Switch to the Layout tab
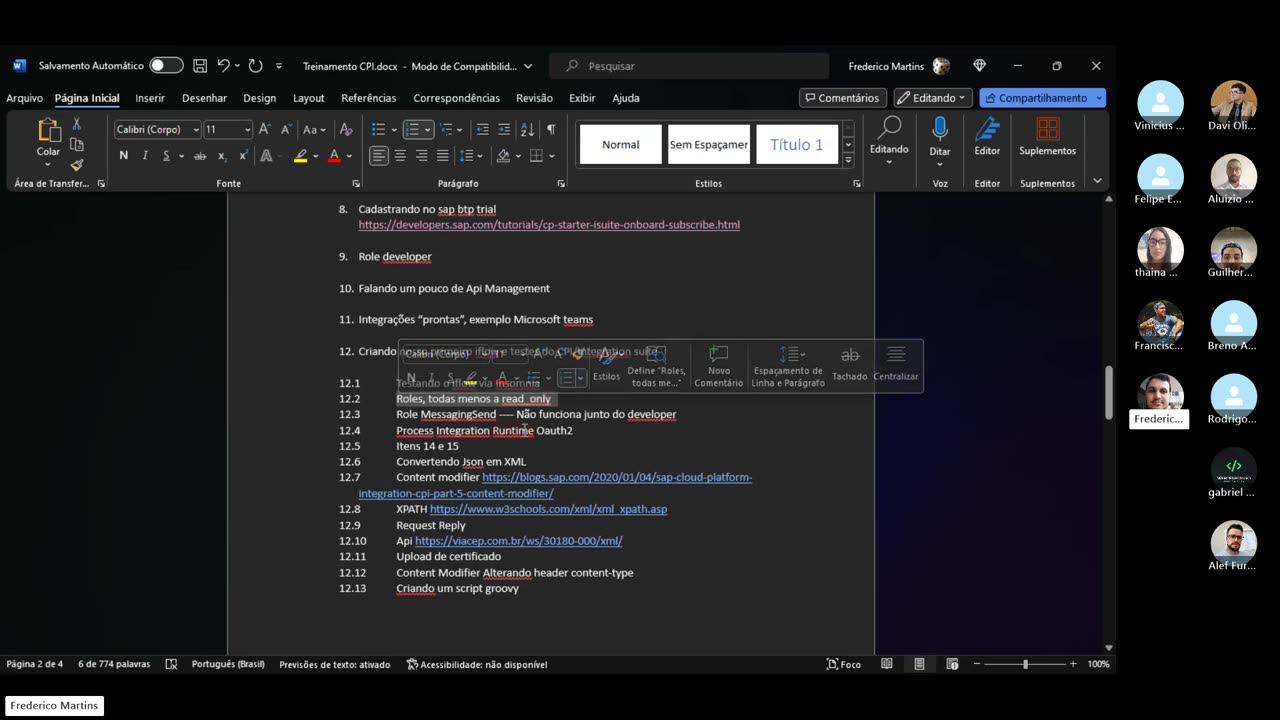Image resolution: width=1280 pixels, height=720 pixels. click(308, 98)
